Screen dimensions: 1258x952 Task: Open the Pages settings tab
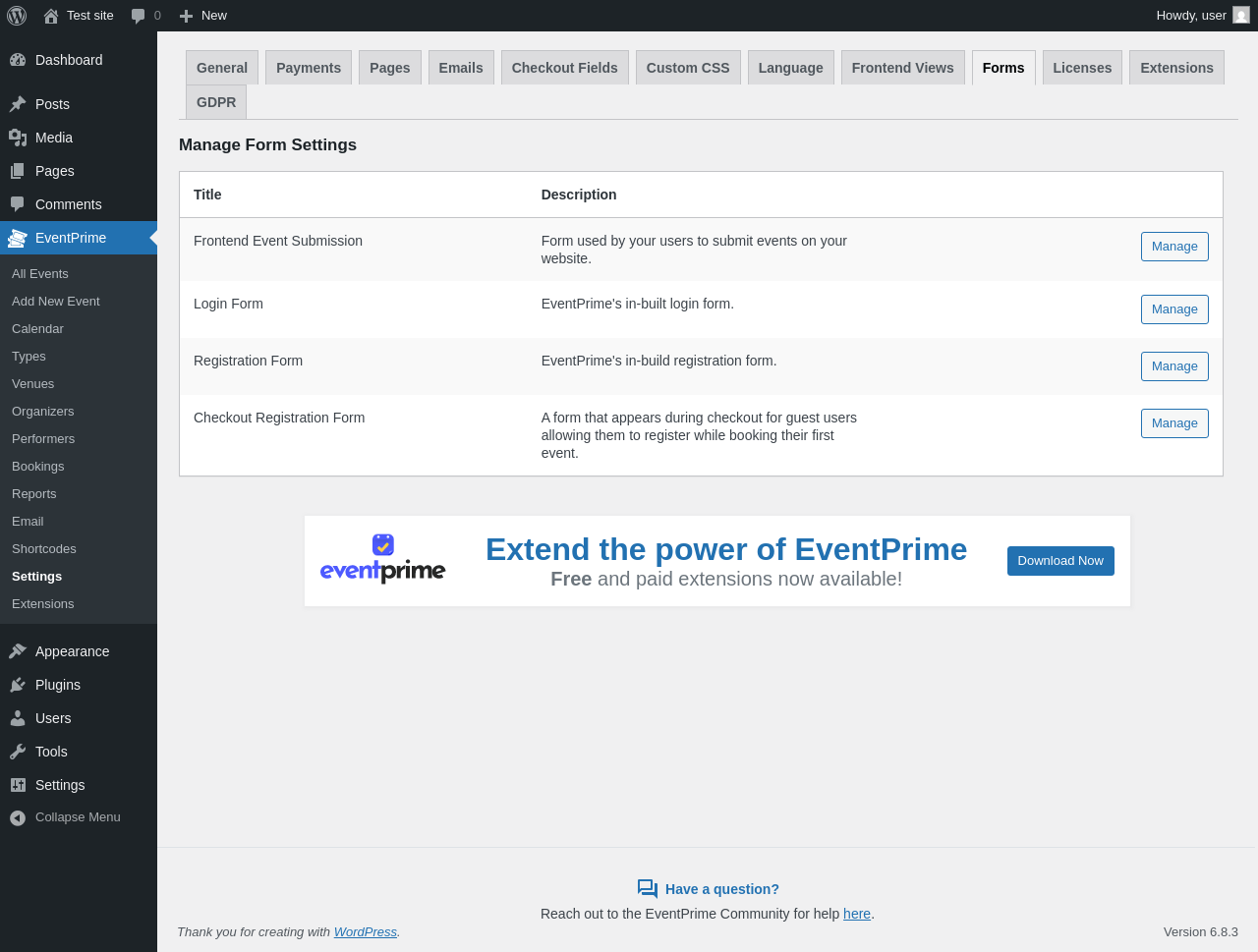(390, 68)
